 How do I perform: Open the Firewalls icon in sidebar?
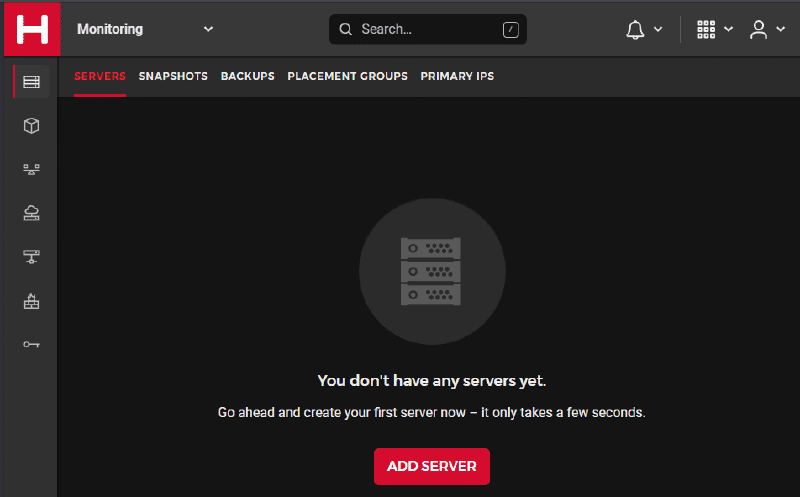pyautogui.click(x=31, y=301)
